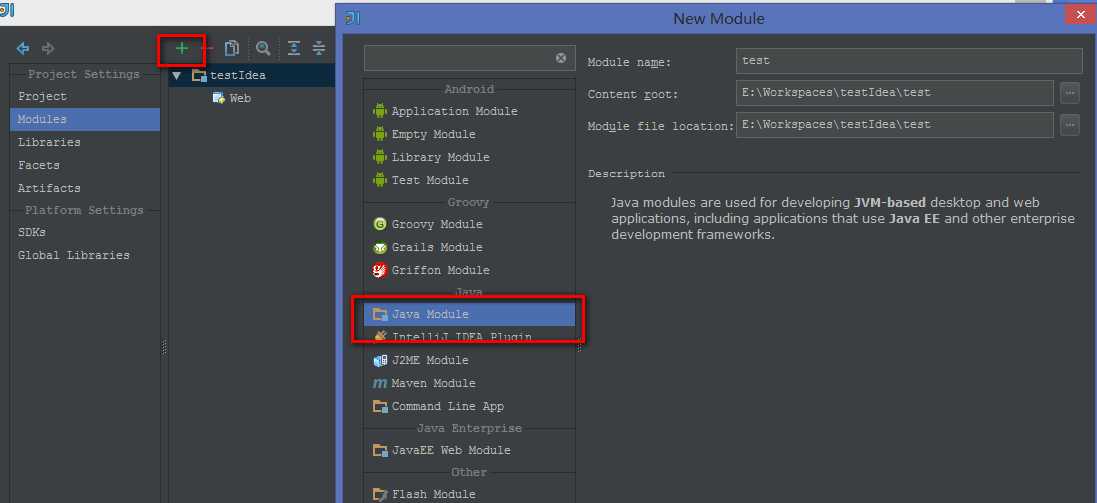Screen dimensions: 1097x503
Task: Select Command Line App type
Action: pos(469,406)
